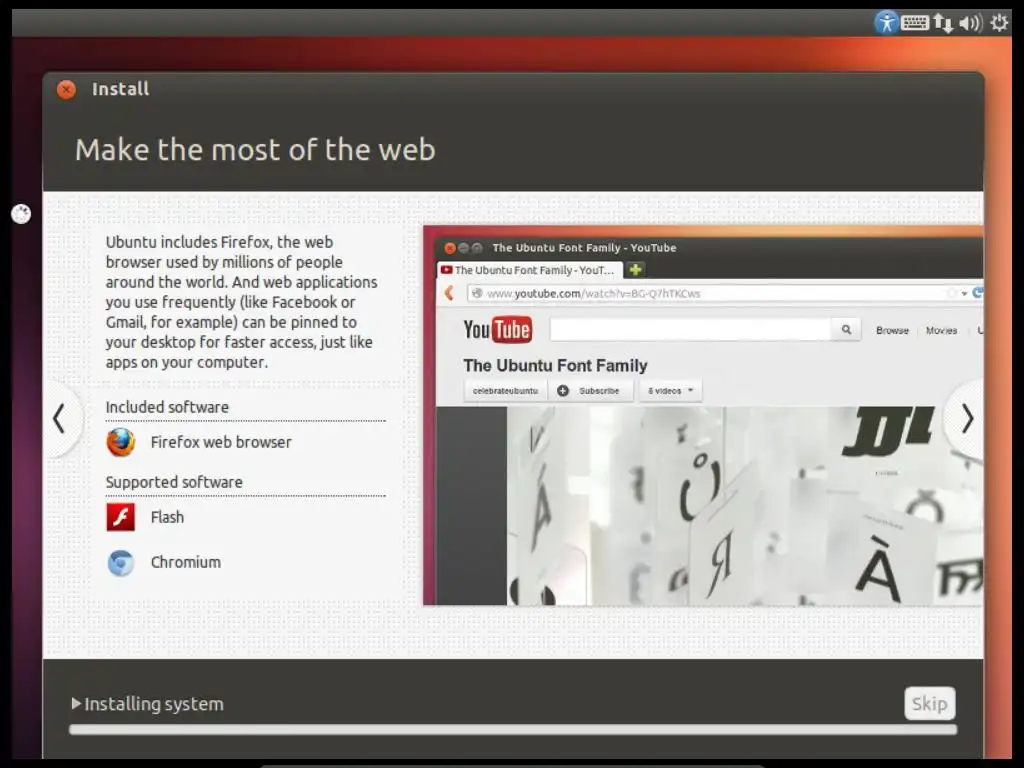Click the celebrateubuntu channel button
The image size is (1024, 768).
point(505,391)
